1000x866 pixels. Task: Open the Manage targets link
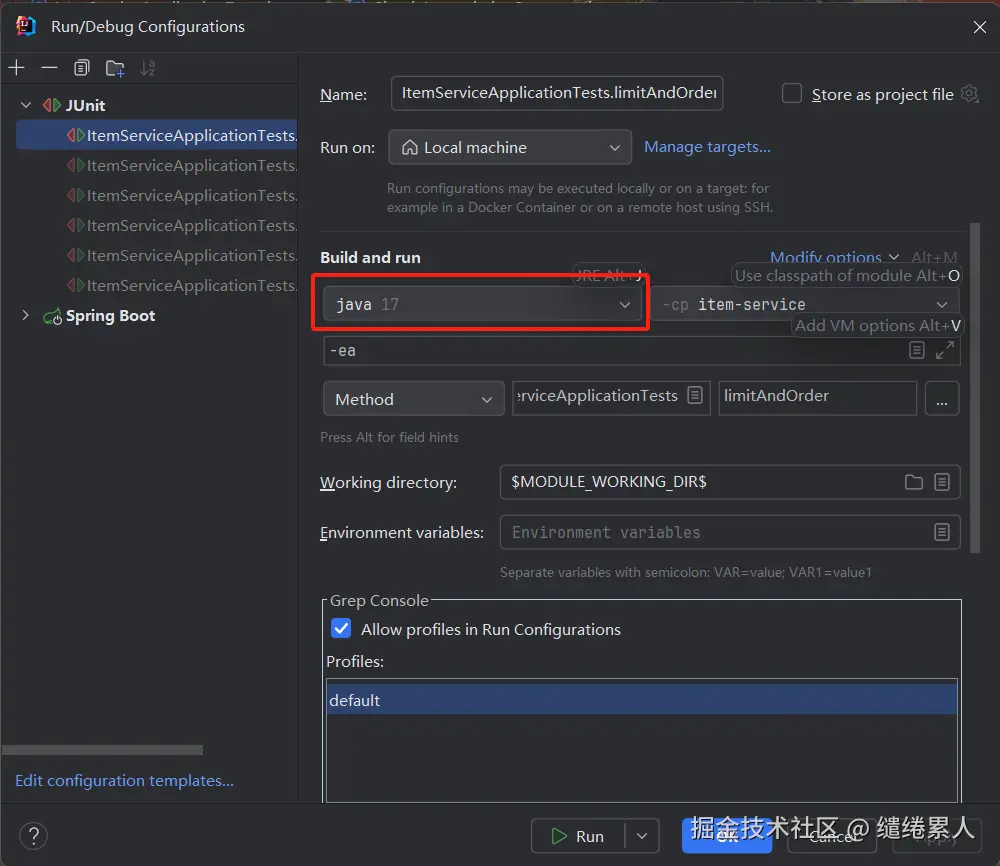707,147
